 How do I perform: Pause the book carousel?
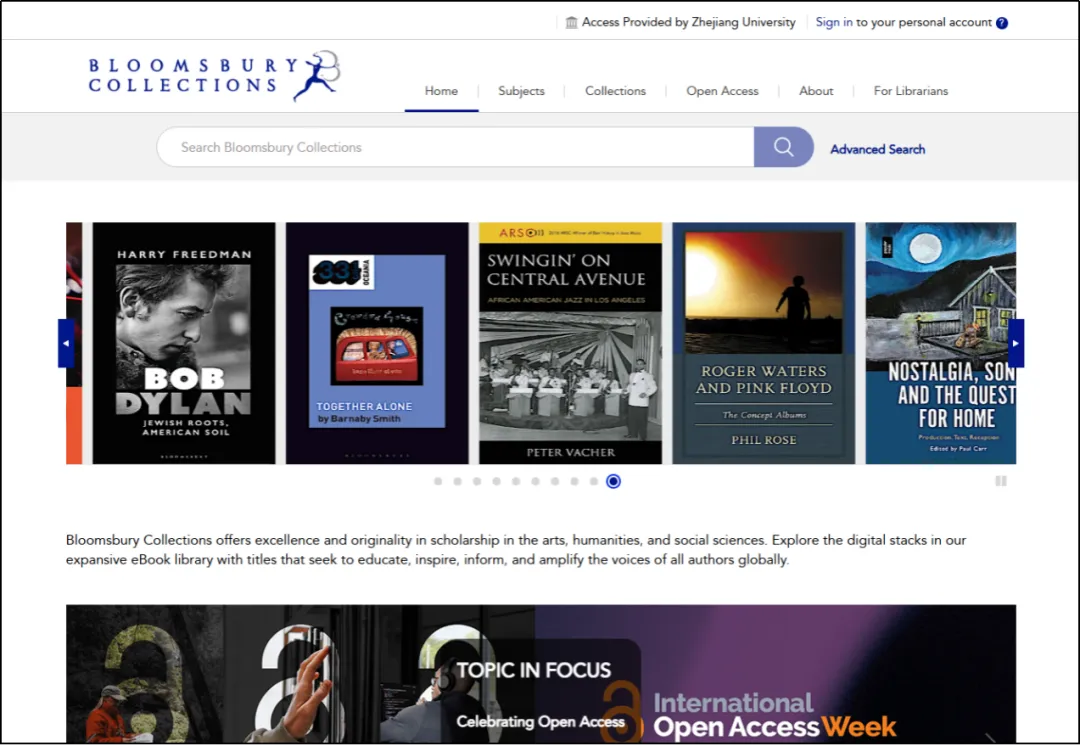[x=1001, y=481]
